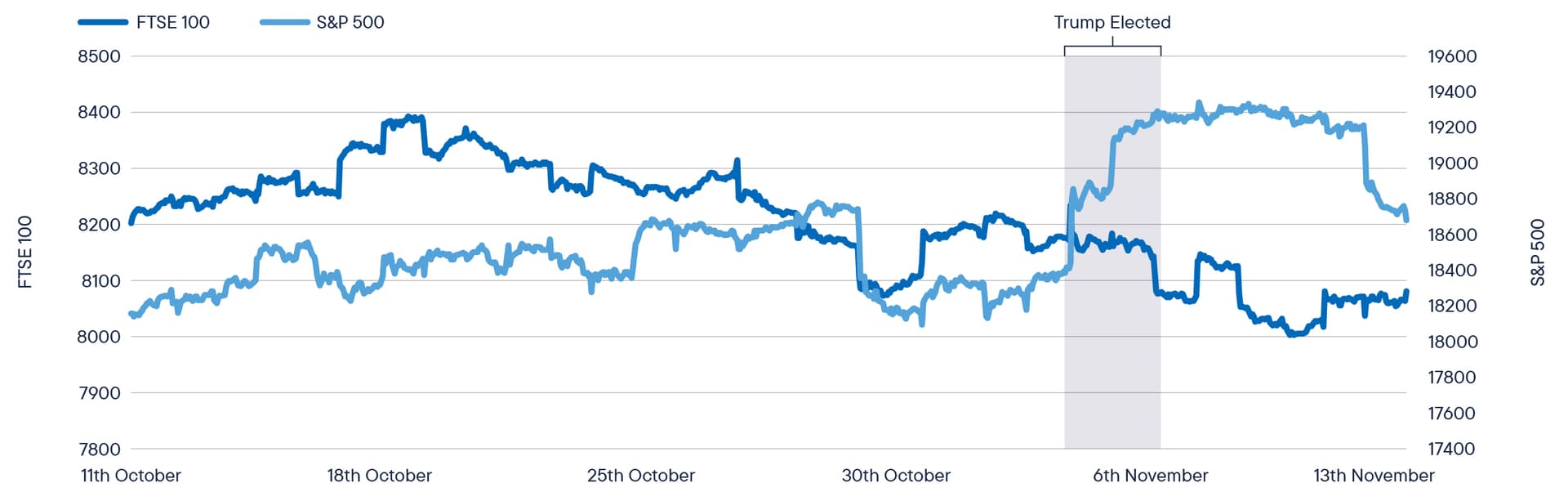Select the 18000 value on right axis

pos(1451,342)
